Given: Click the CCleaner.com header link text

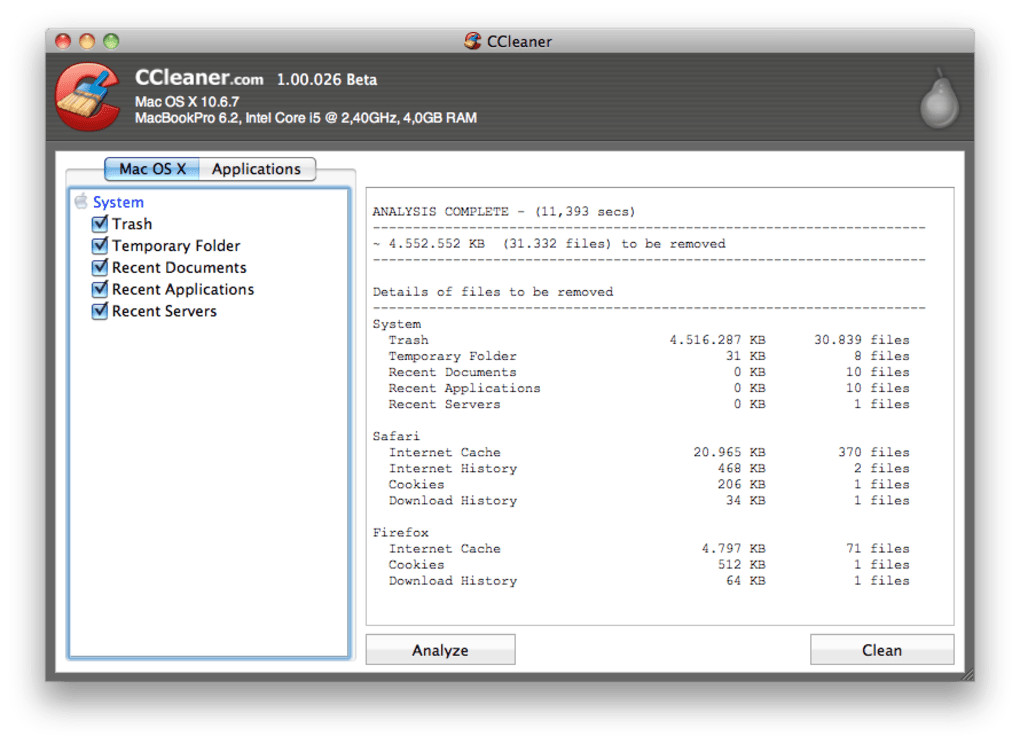Looking at the screenshot, I should click(x=199, y=78).
